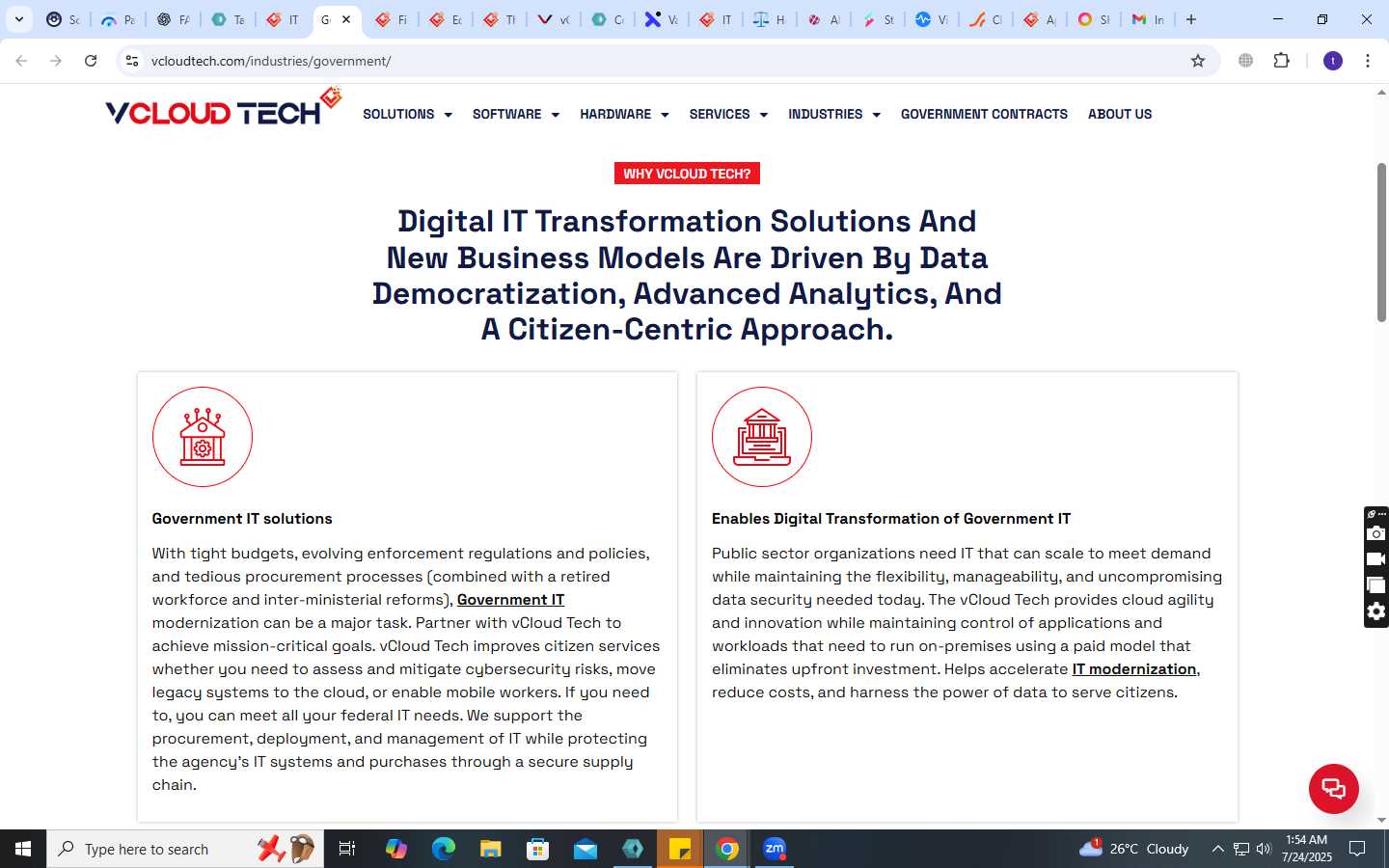Switch to the Gmail inbox tab
1389x868 pixels.
1148,19
